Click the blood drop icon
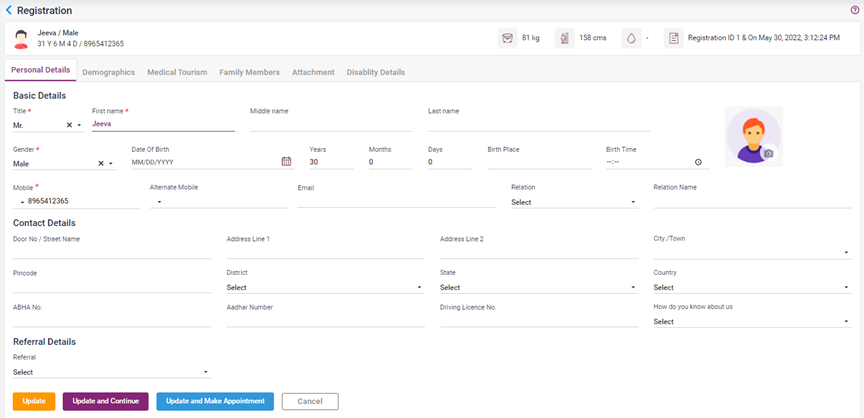This screenshot has width=864, height=418. (x=631, y=39)
